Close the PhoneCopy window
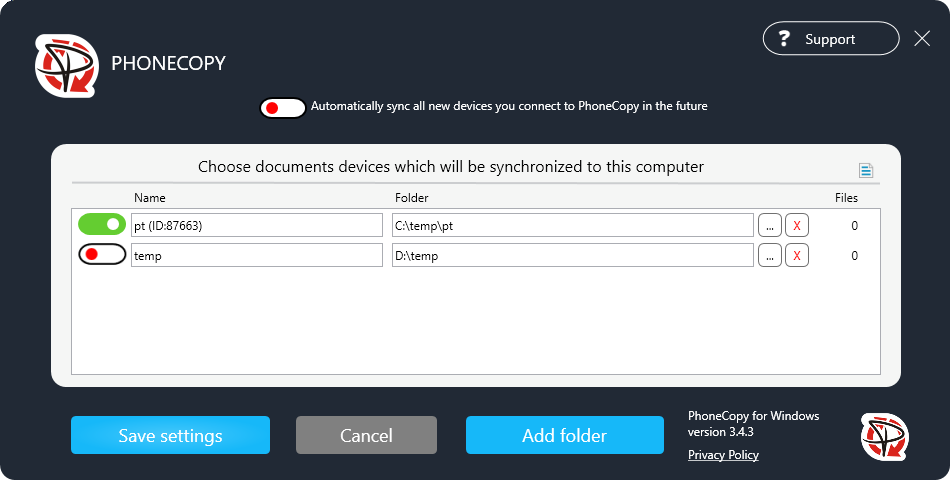 point(922,39)
